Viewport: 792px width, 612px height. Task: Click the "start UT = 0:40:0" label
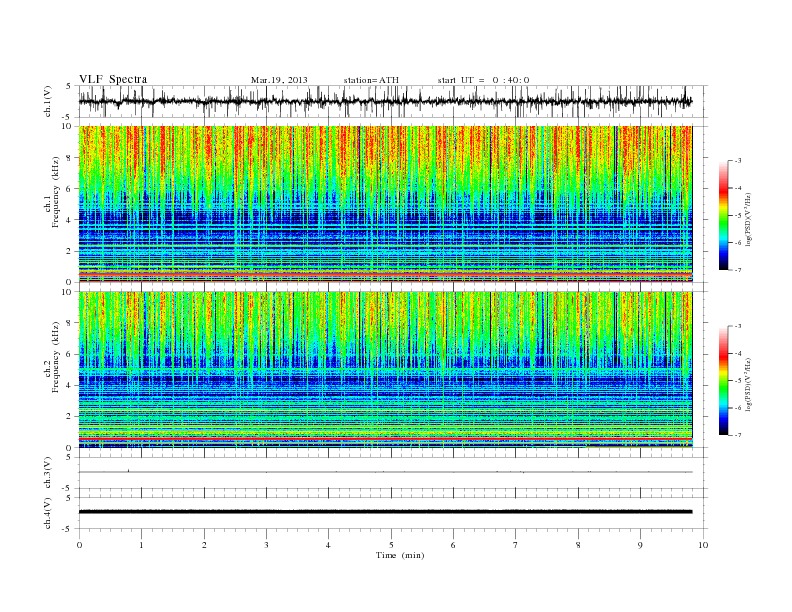[x=483, y=80]
